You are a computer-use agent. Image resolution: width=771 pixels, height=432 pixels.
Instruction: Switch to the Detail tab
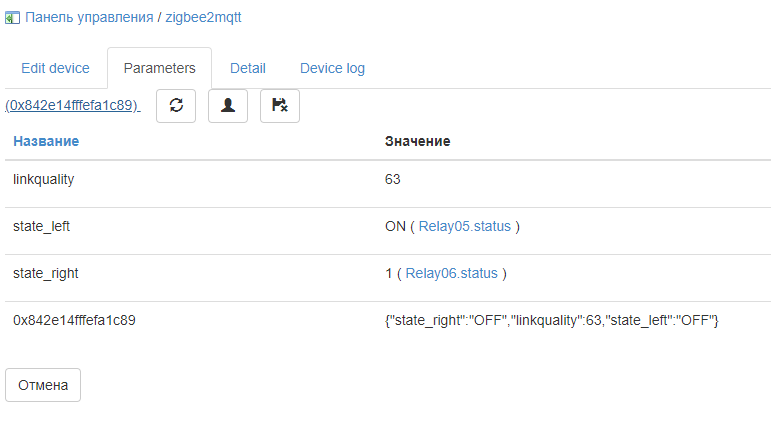[248, 68]
